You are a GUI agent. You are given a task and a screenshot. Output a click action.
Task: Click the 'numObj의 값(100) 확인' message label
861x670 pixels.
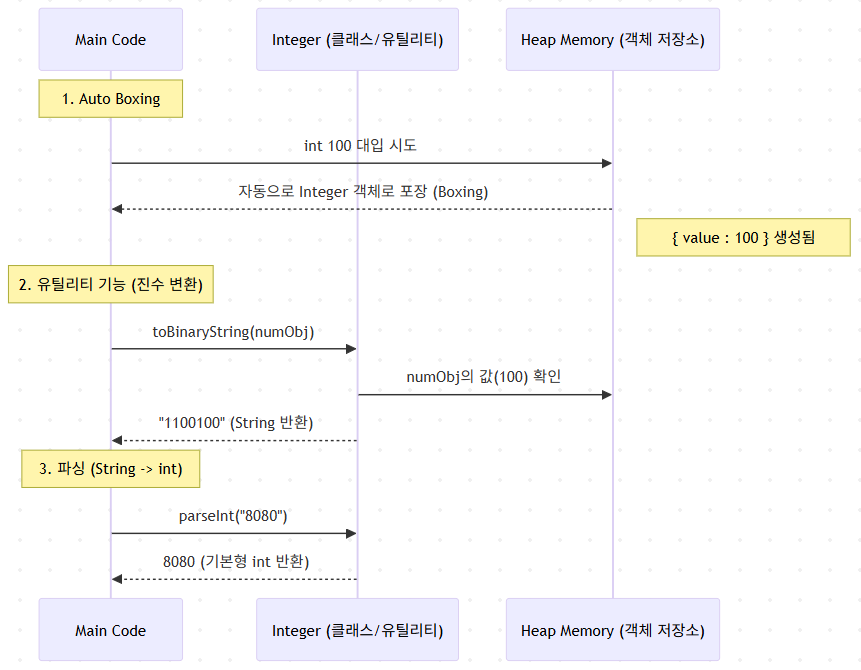coord(484,377)
